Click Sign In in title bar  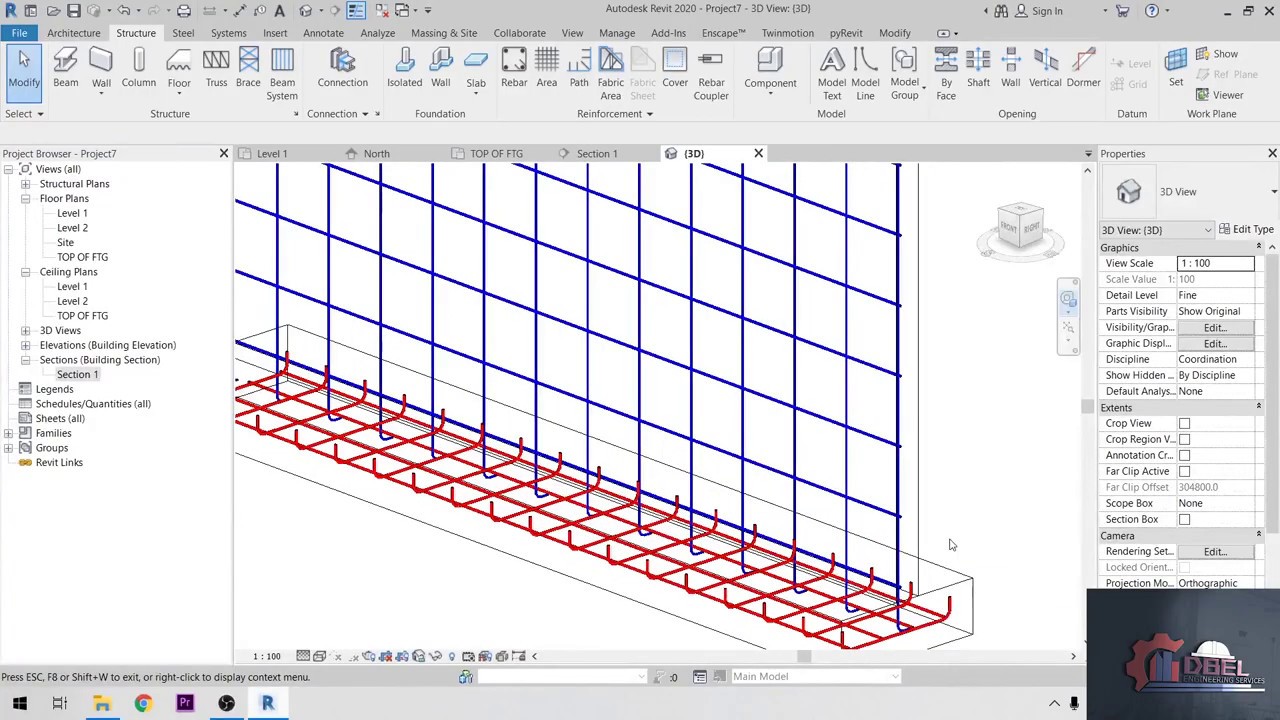coord(1047,11)
